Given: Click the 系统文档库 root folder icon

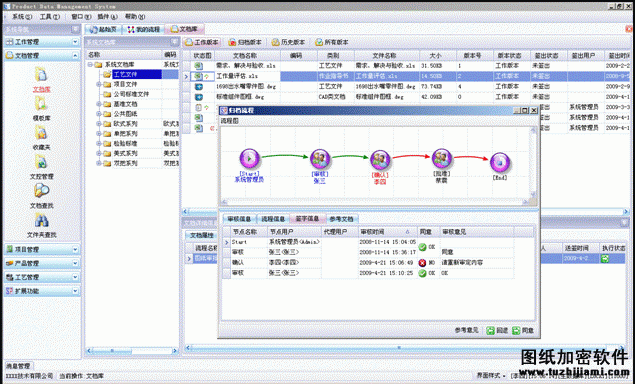Looking at the screenshot, I should [x=98, y=65].
